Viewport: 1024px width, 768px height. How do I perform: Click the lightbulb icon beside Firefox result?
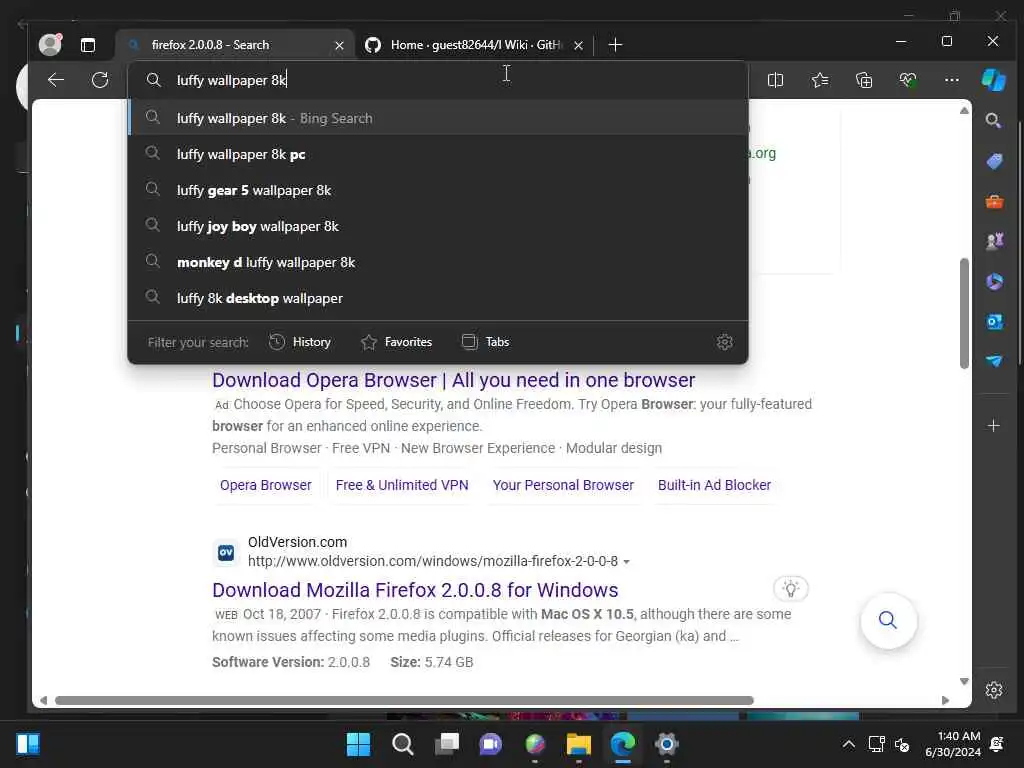pos(791,589)
